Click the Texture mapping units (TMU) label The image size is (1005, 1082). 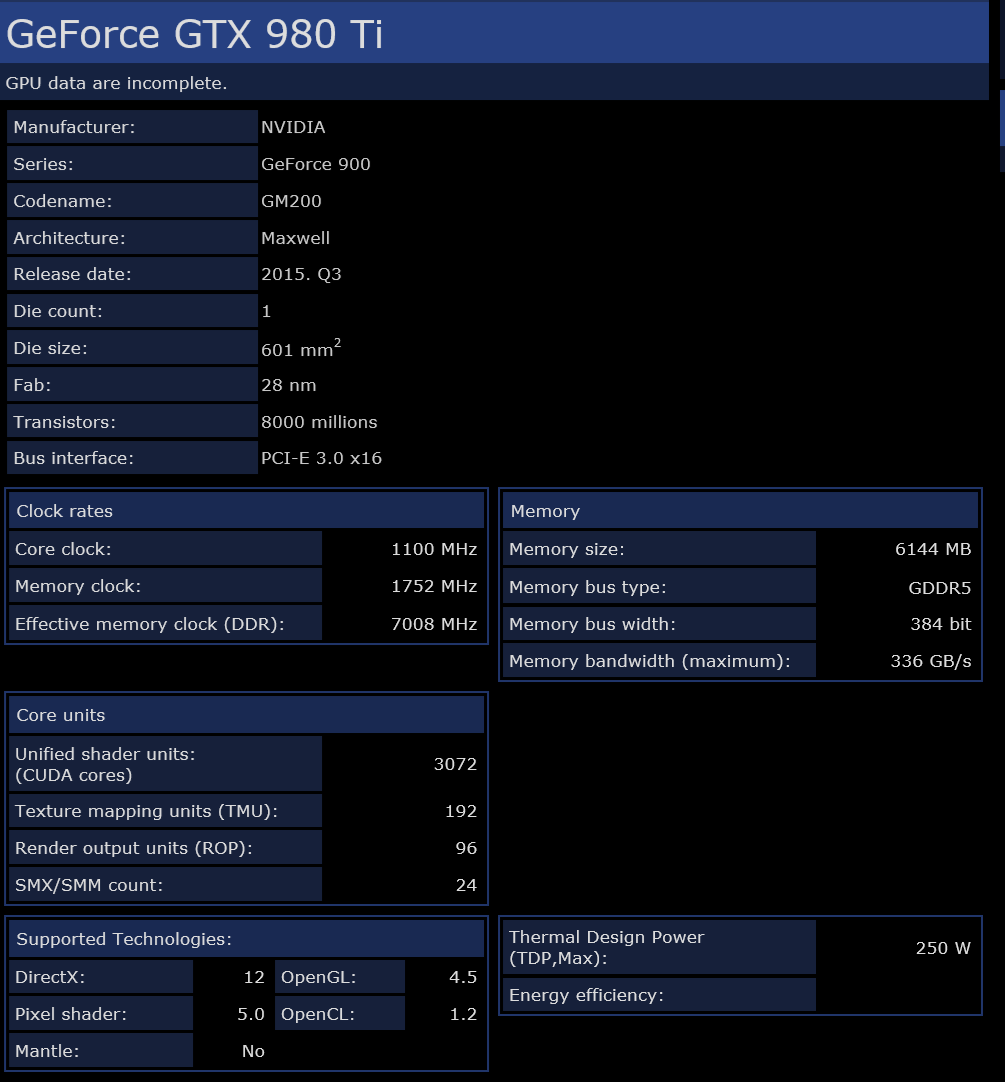[166, 811]
